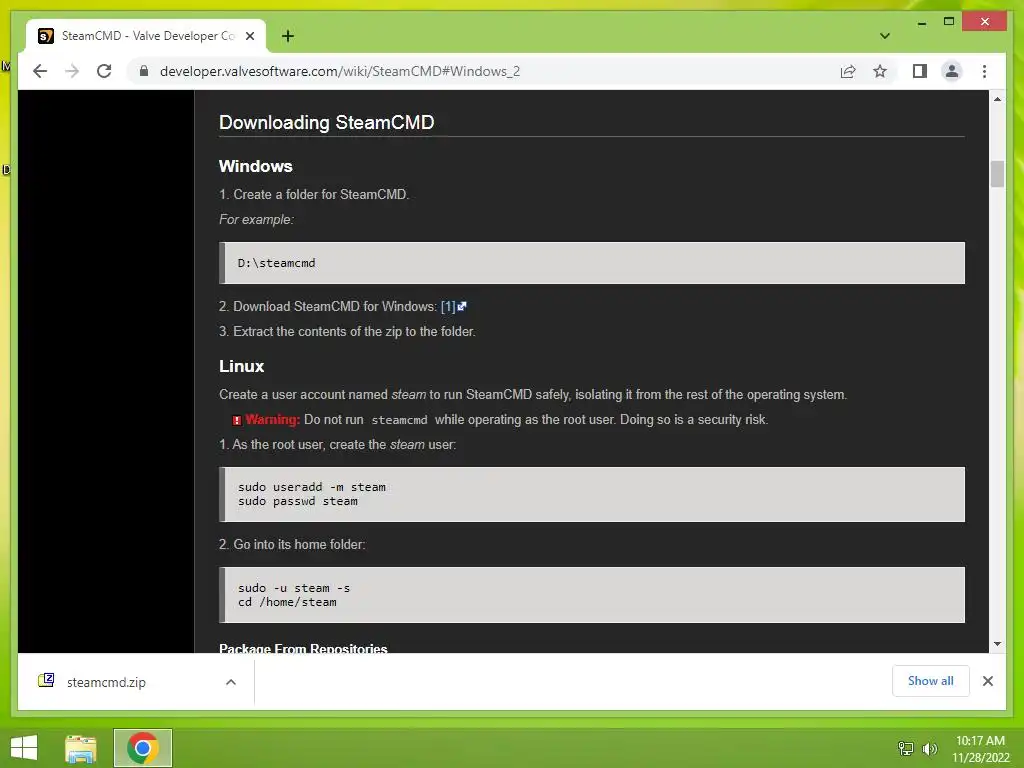View site info via padlock icon
Screen dimensions: 1024x768
(144, 71)
